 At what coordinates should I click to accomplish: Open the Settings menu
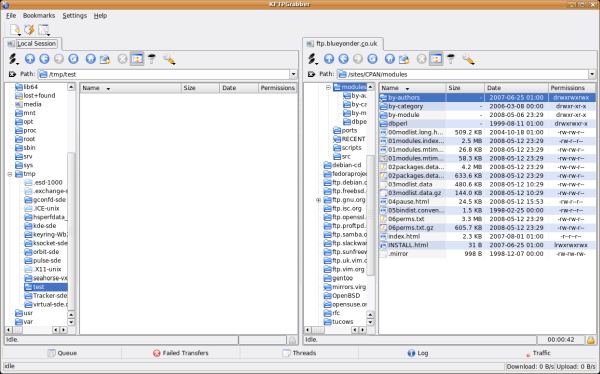75,16
